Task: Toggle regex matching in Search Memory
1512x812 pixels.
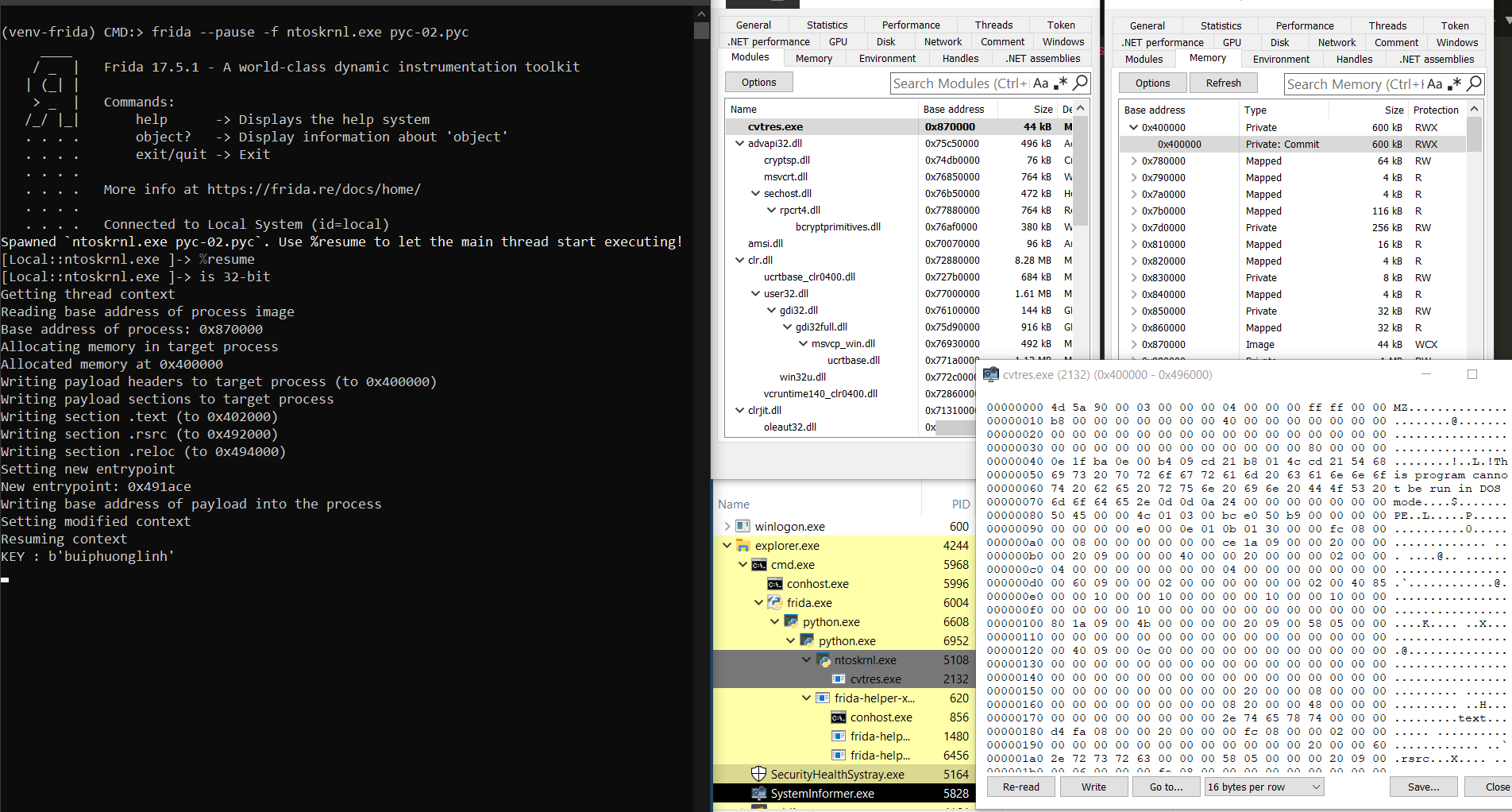Action: click(1454, 83)
